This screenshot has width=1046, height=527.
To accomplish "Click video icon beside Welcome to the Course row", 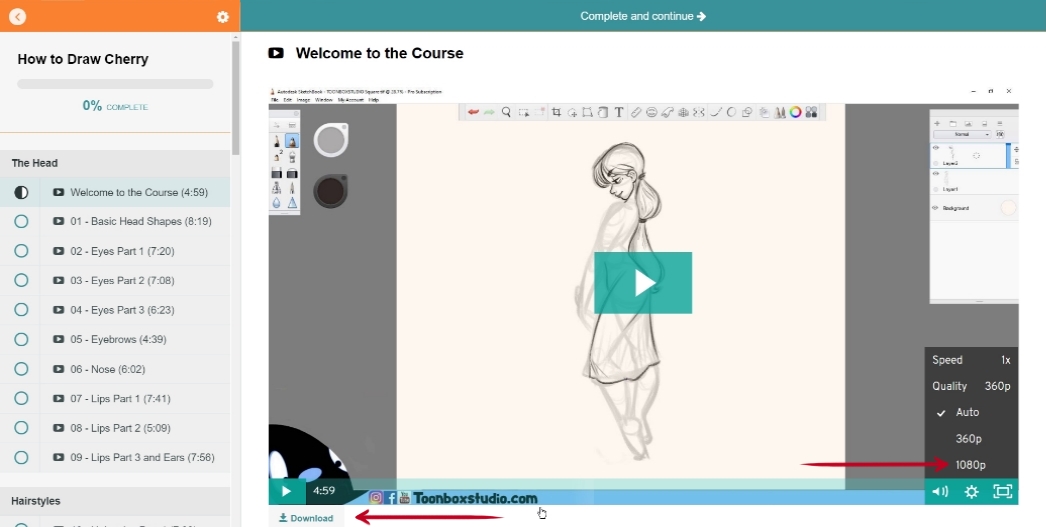I will click(x=59, y=192).
